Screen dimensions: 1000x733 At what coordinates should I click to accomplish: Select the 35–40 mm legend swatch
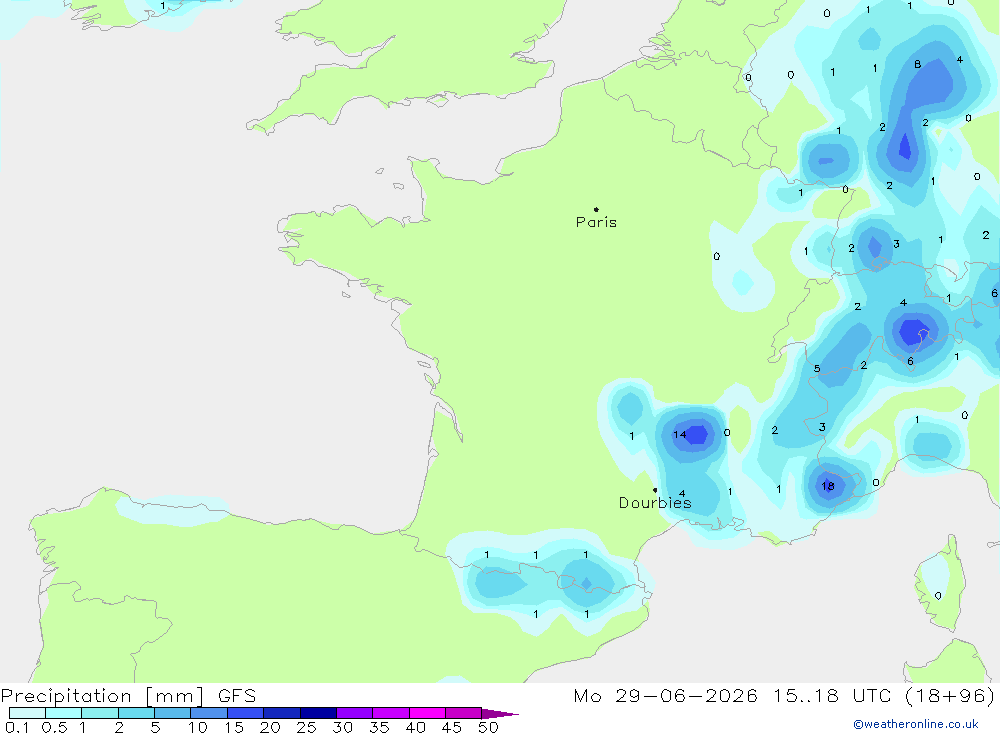[x=391, y=713]
